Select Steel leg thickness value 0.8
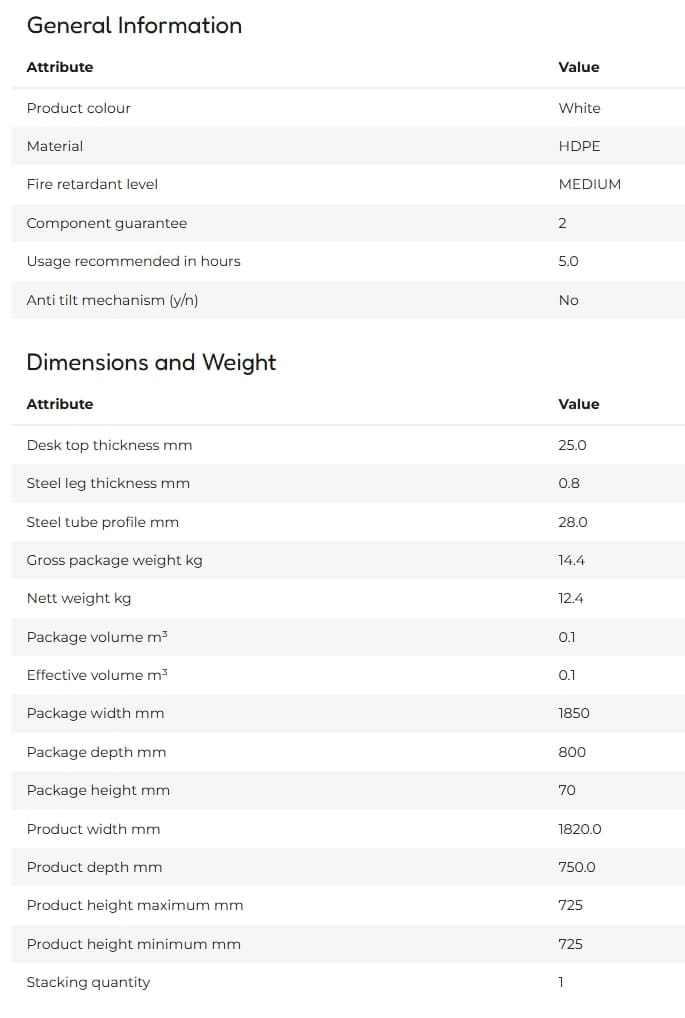This screenshot has width=685, height=1018. tap(569, 483)
